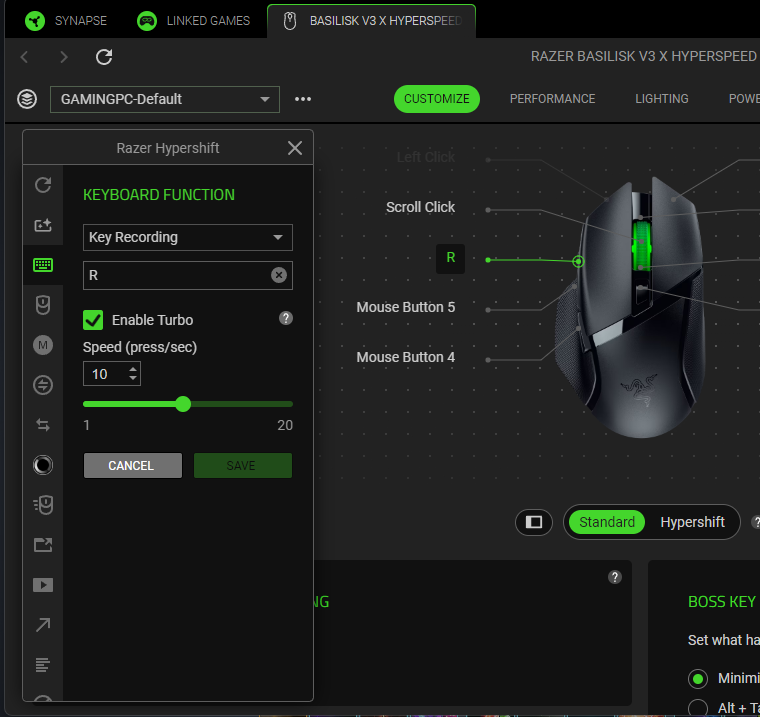Click the speed value field showing 10
Viewport: 760px width, 717px height.
pyautogui.click(x=112, y=374)
